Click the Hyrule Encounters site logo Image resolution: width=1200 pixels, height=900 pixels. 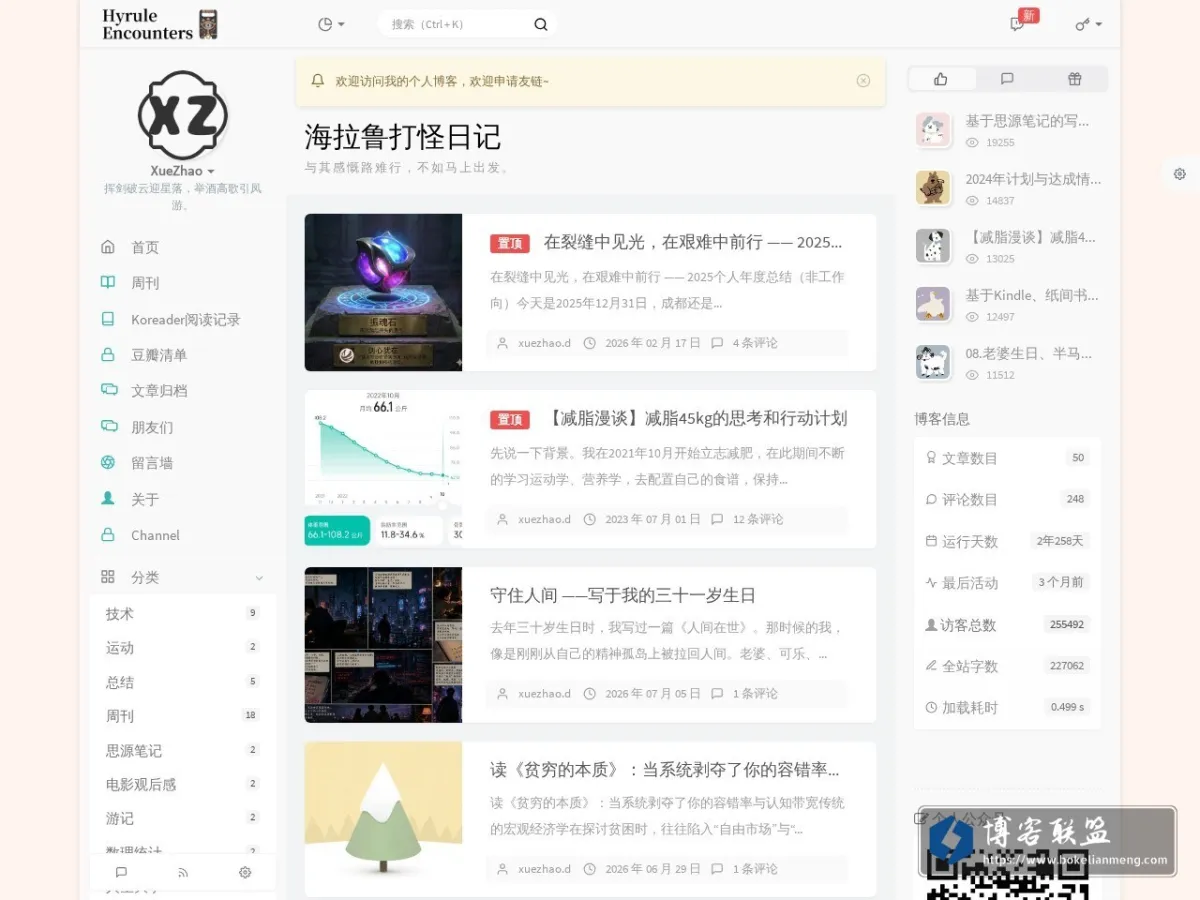click(x=160, y=24)
